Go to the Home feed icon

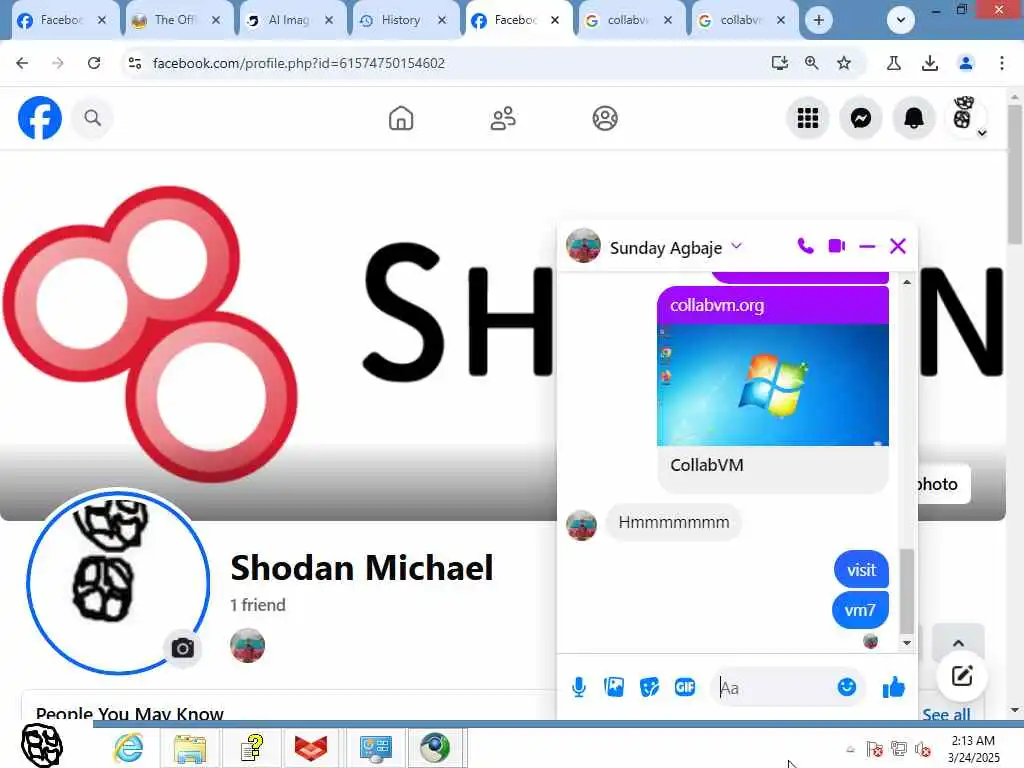pos(401,118)
